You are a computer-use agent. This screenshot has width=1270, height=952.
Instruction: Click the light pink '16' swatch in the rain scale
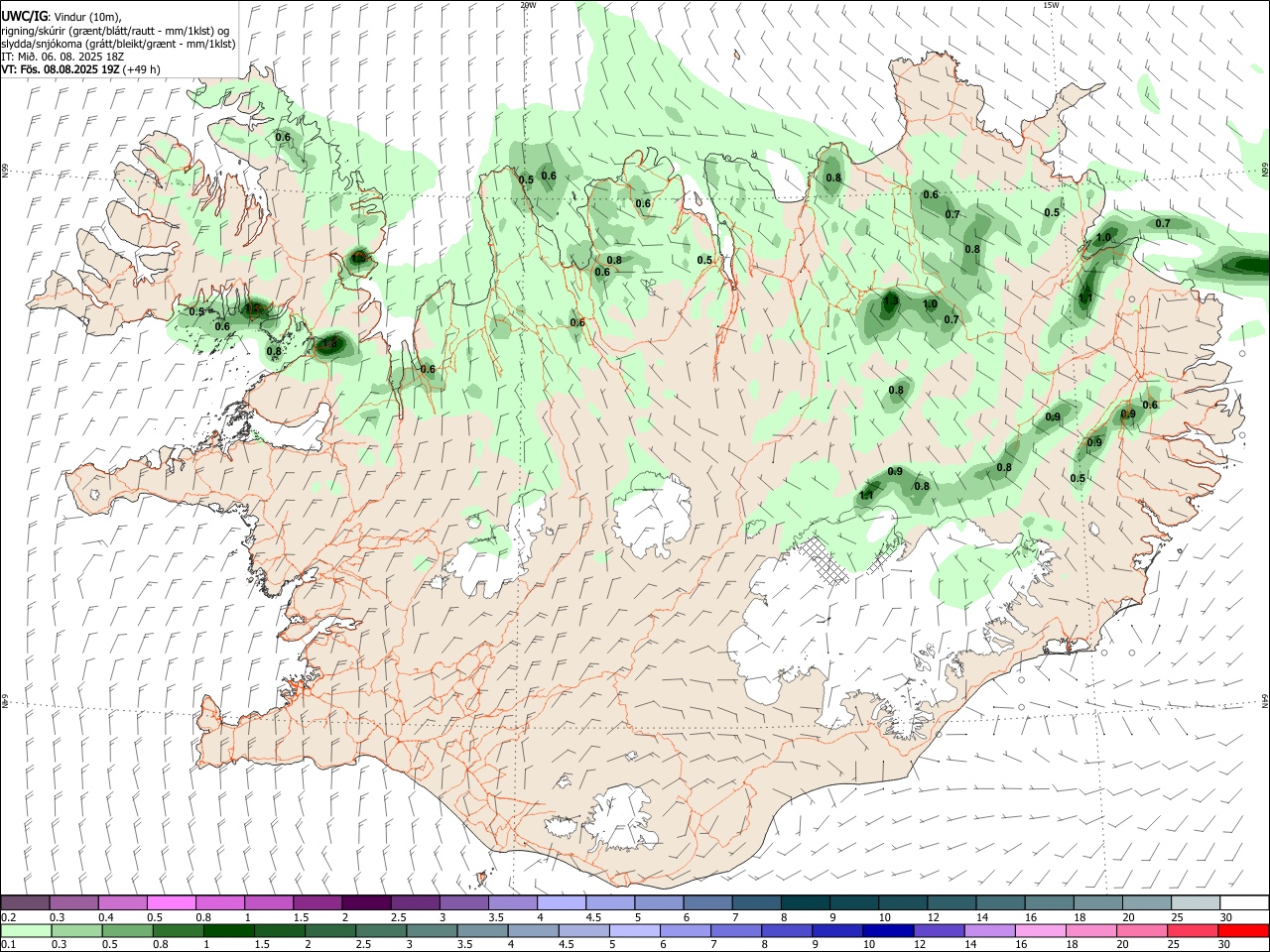[x=1040, y=930]
